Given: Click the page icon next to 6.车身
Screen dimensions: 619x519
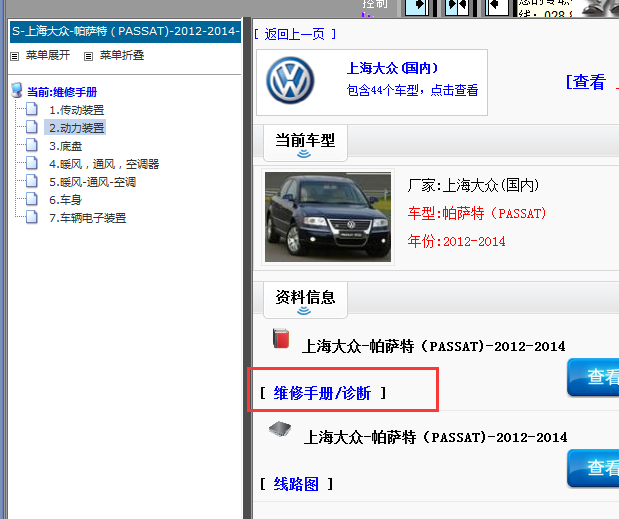Looking at the screenshot, I should [x=32, y=199].
